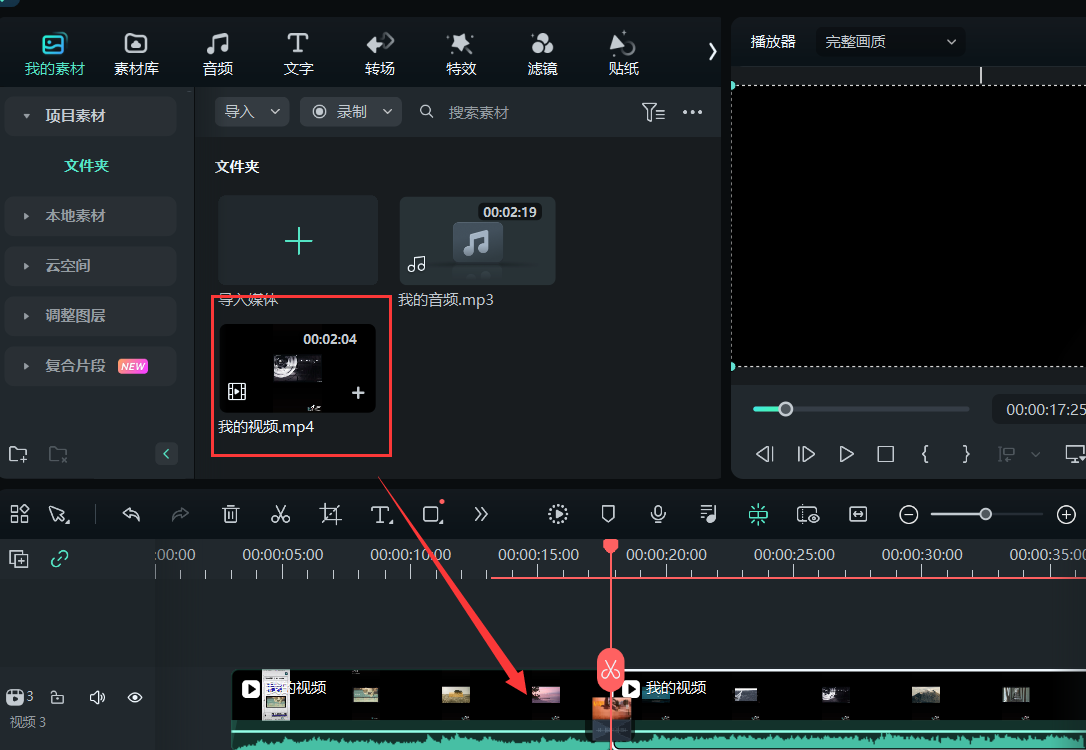Screen dimensions: 1086x750
Task: Click the timeline zoom slider handle
Action: point(985,514)
